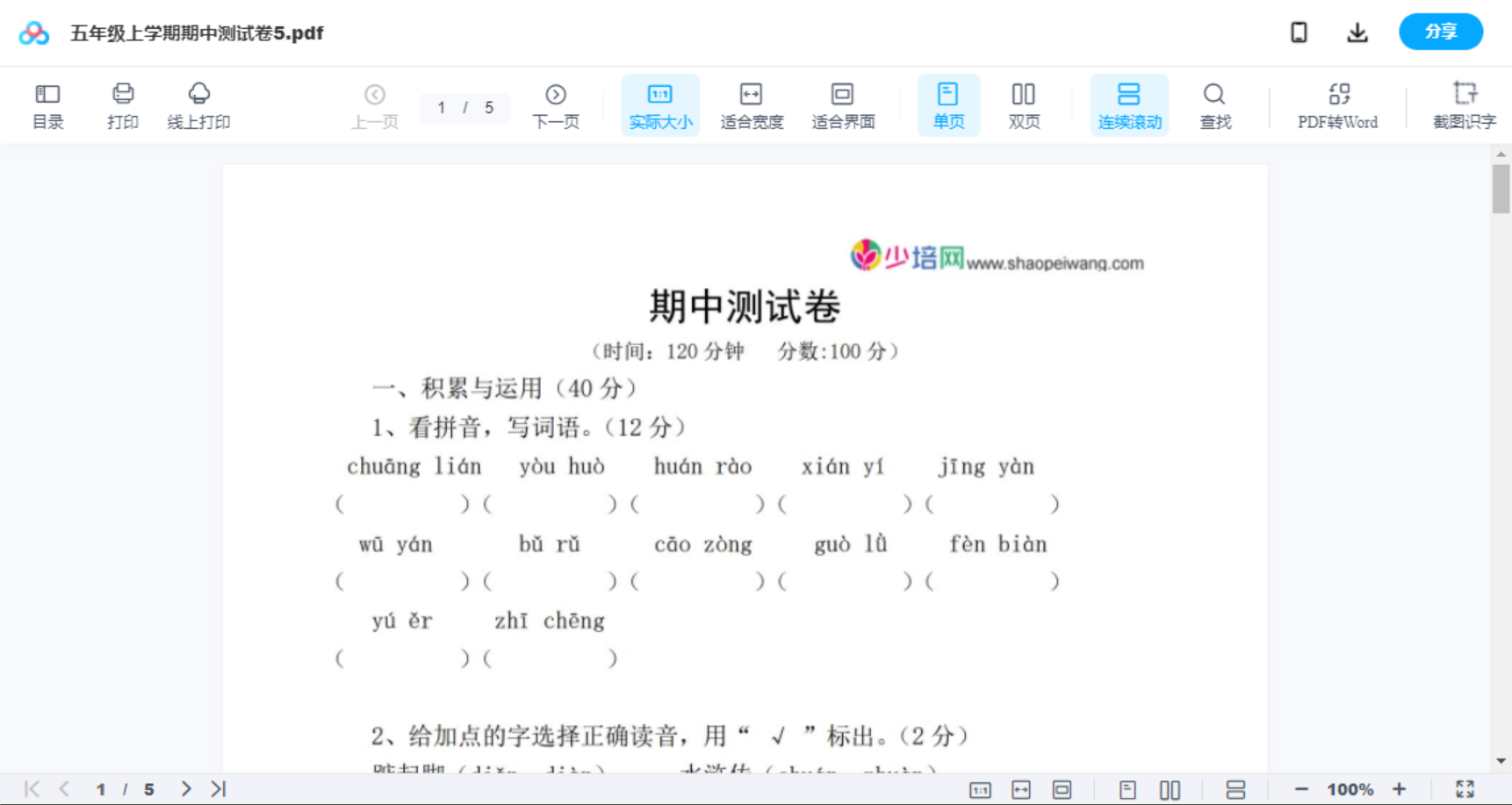The image size is (1512, 805).
Task: Click the 分享 share button
Action: coord(1440,32)
